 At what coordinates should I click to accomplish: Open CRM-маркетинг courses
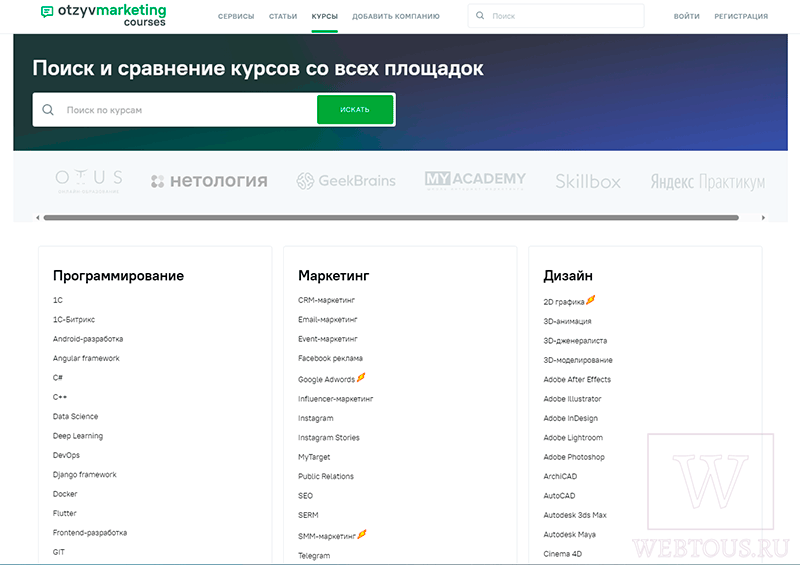327,300
